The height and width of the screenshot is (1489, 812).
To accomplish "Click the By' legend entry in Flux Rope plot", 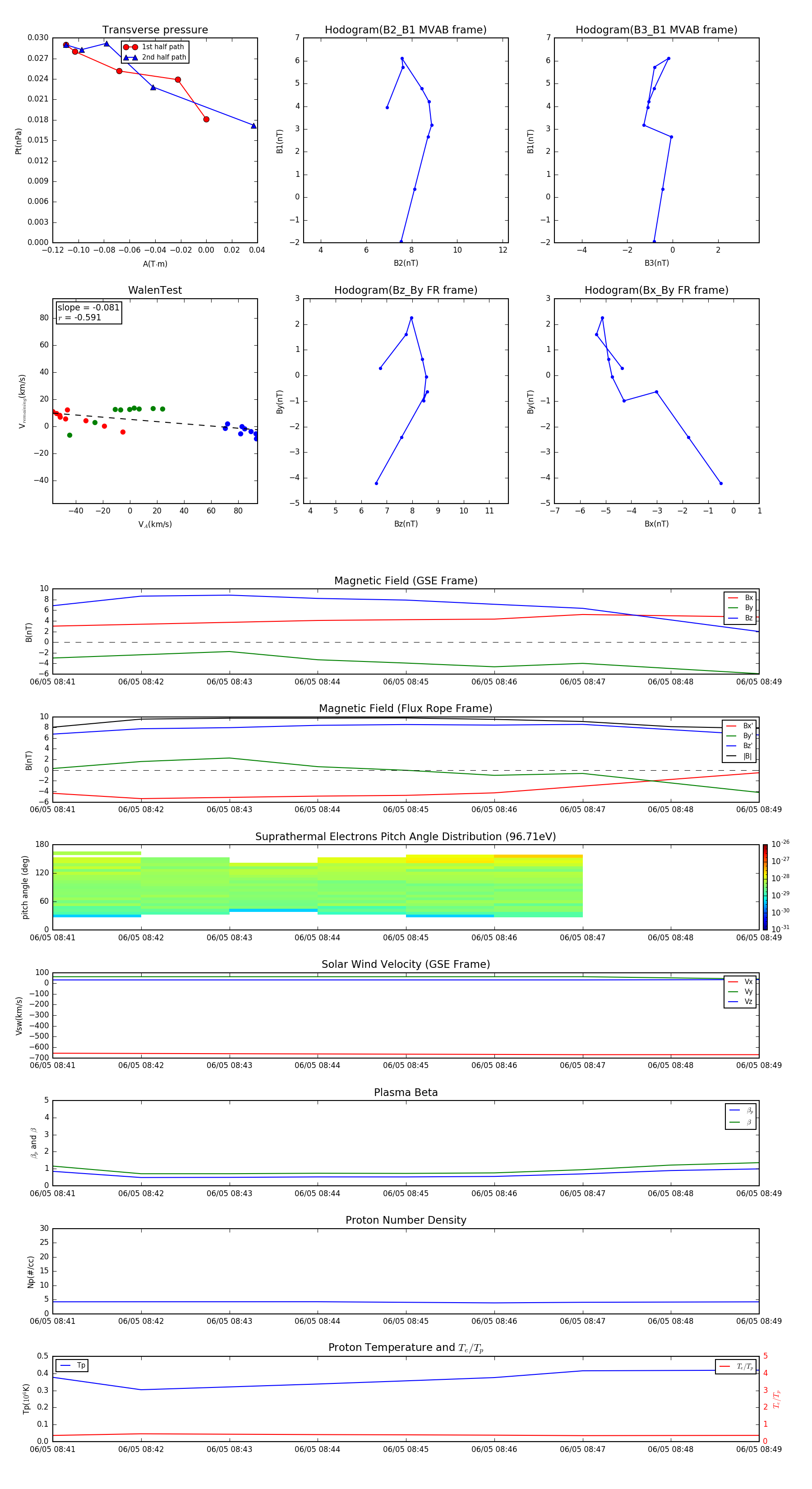I will [739, 736].
